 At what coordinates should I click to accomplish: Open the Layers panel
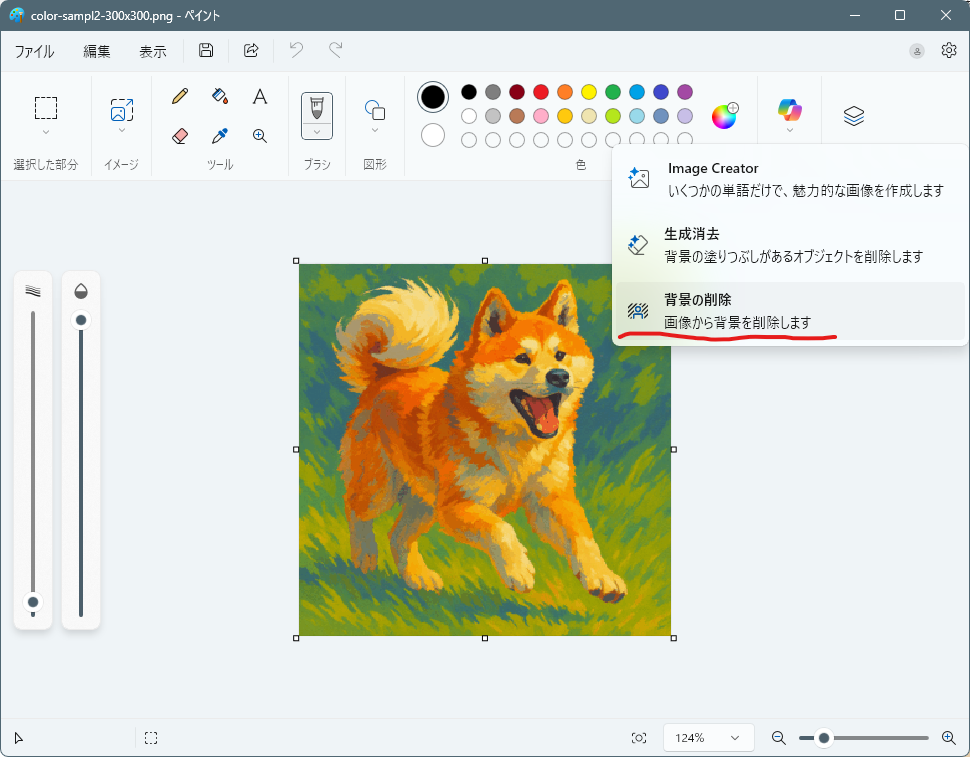[x=853, y=116]
